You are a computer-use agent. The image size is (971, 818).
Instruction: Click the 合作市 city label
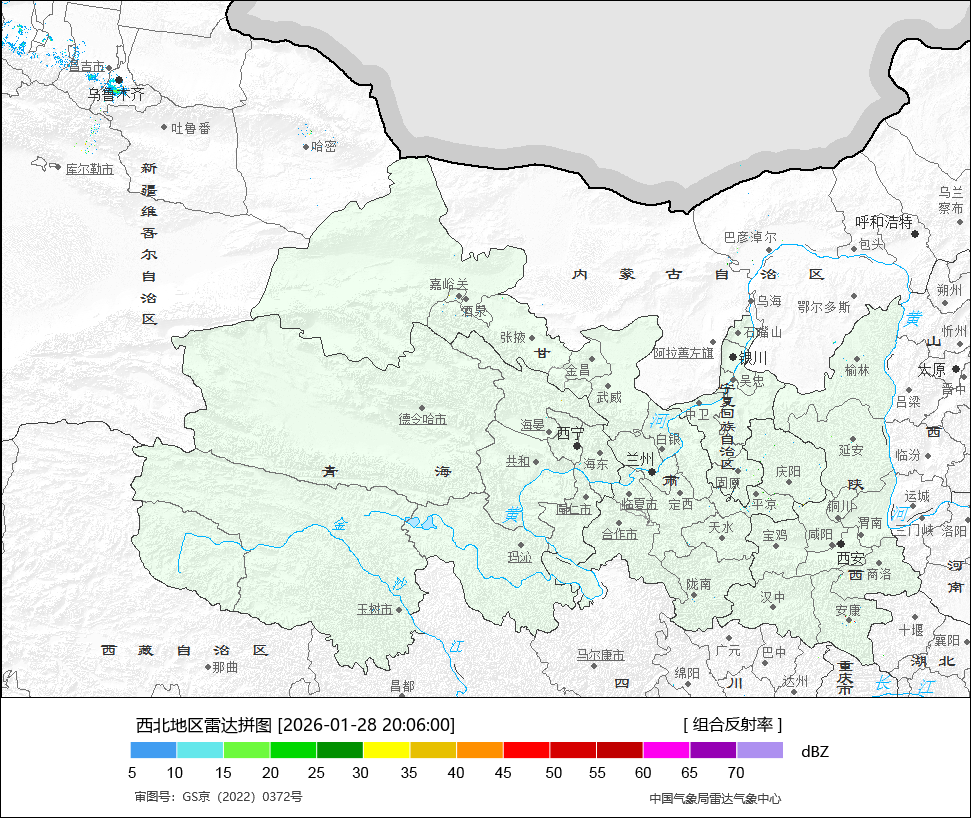(619, 534)
